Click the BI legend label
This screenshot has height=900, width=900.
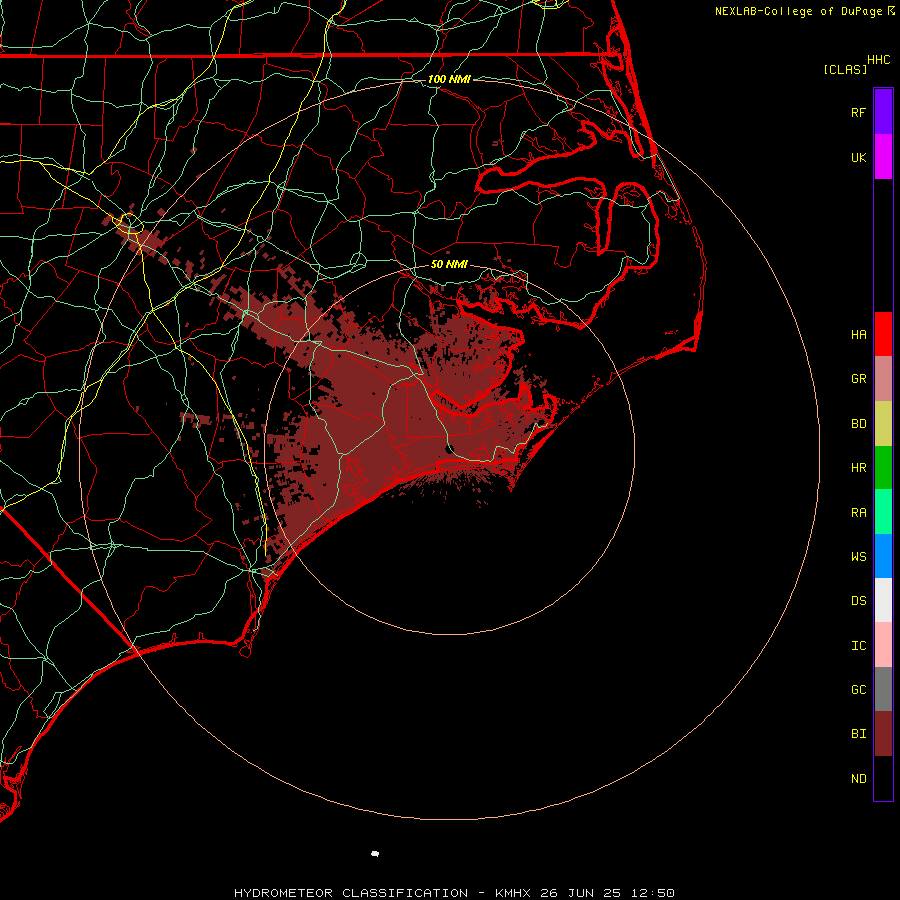pyautogui.click(x=858, y=734)
